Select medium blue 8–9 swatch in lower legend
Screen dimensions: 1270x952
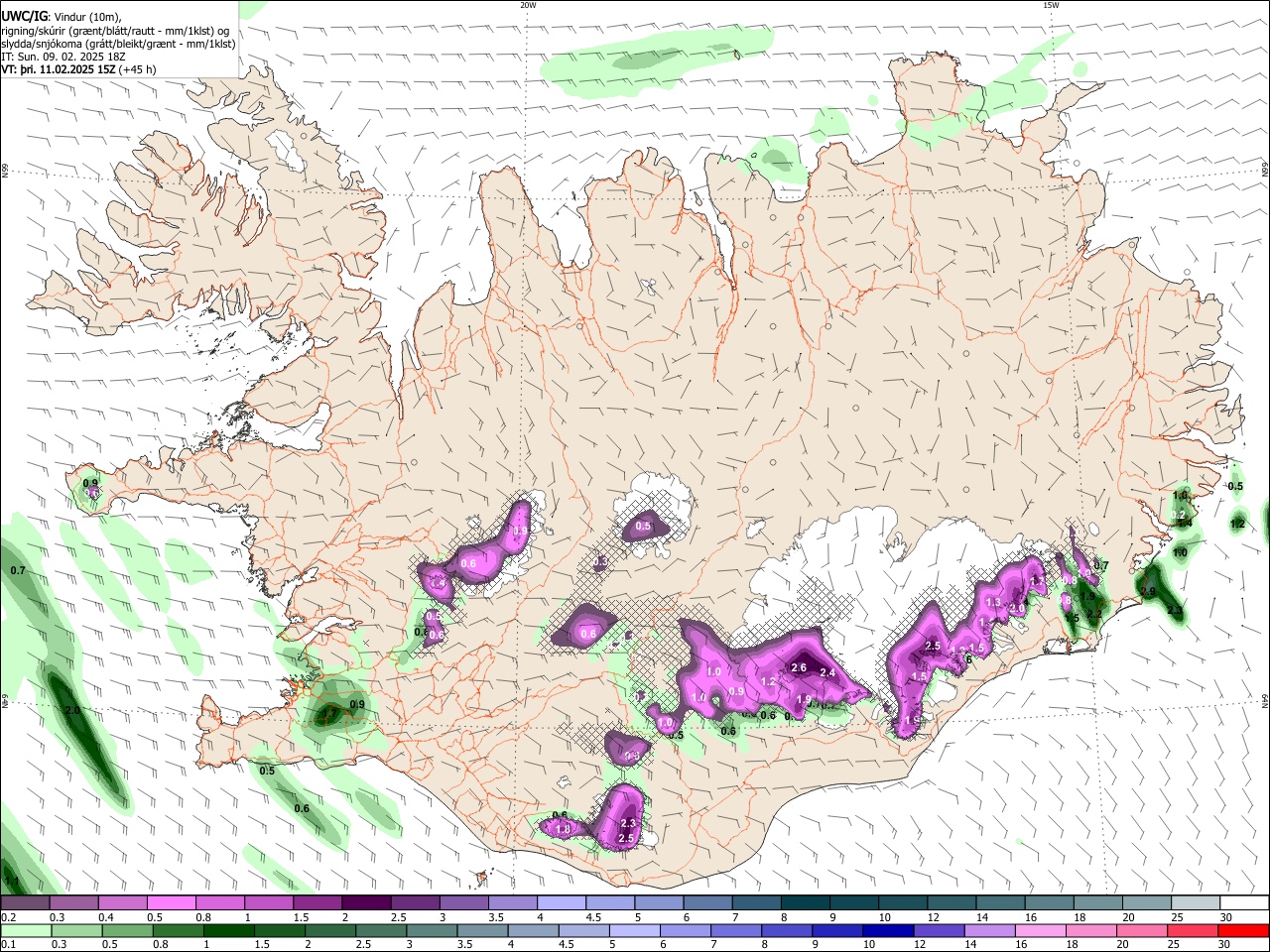[x=787, y=930]
